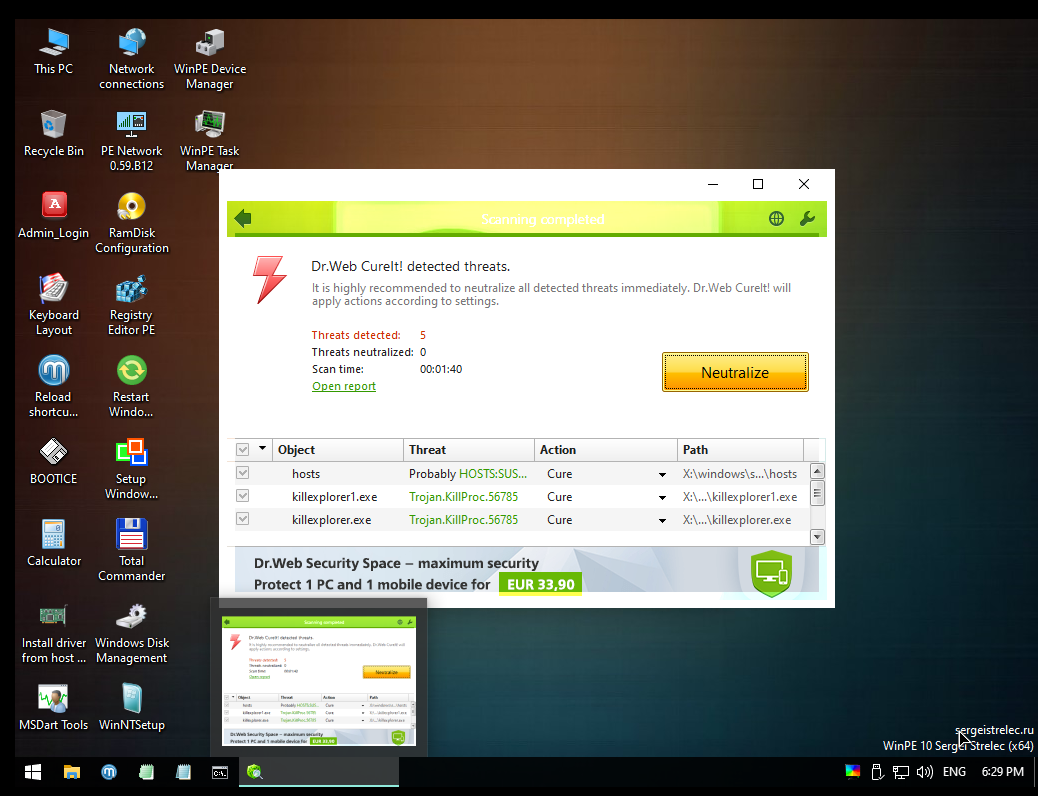The height and width of the screenshot is (796, 1038).
Task: Open RamDisk Configuration icon
Action: pos(132,223)
